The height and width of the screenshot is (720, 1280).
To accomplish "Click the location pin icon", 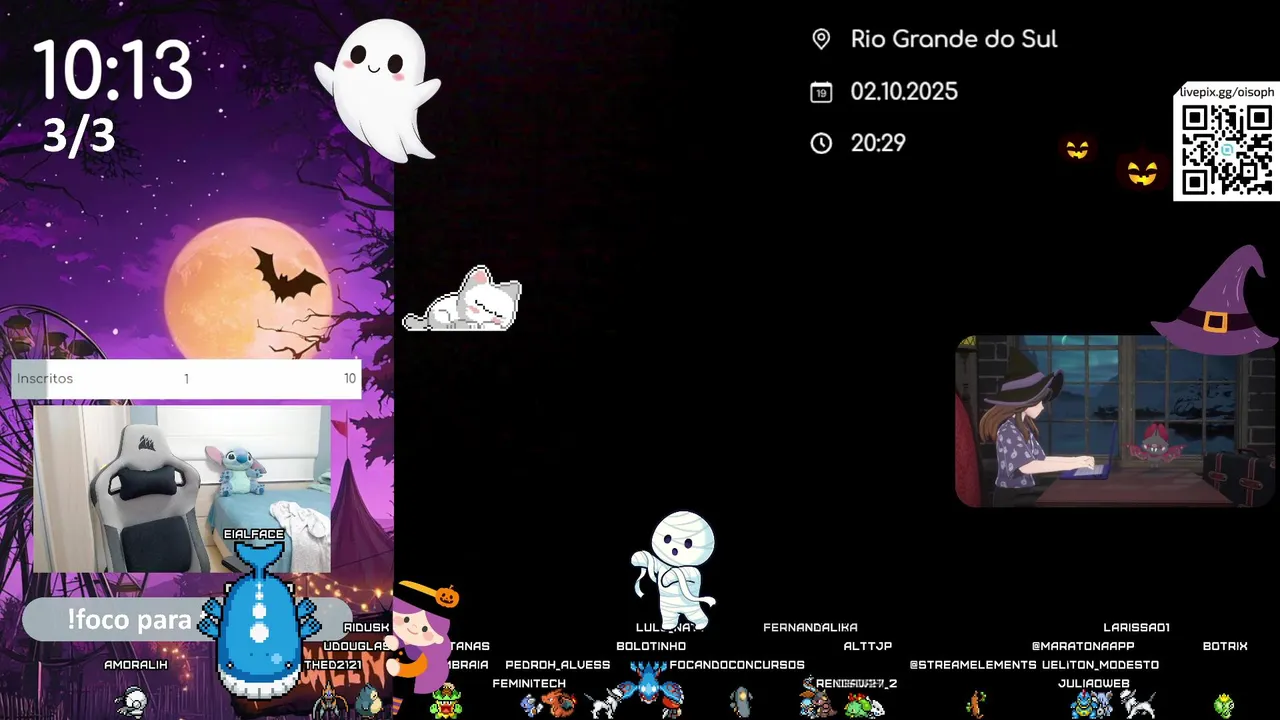I will point(821,39).
